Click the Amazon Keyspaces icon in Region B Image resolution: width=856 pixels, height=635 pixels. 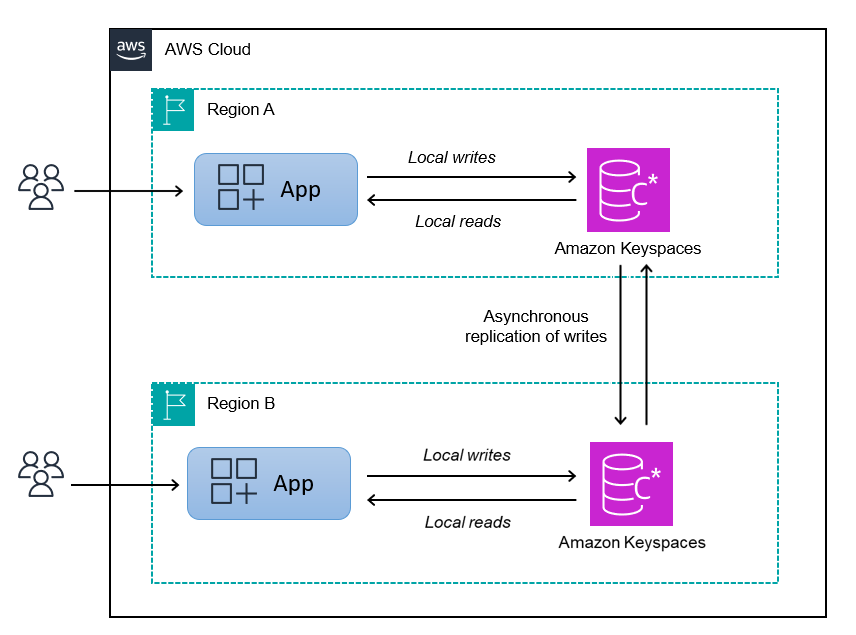(x=631, y=484)
